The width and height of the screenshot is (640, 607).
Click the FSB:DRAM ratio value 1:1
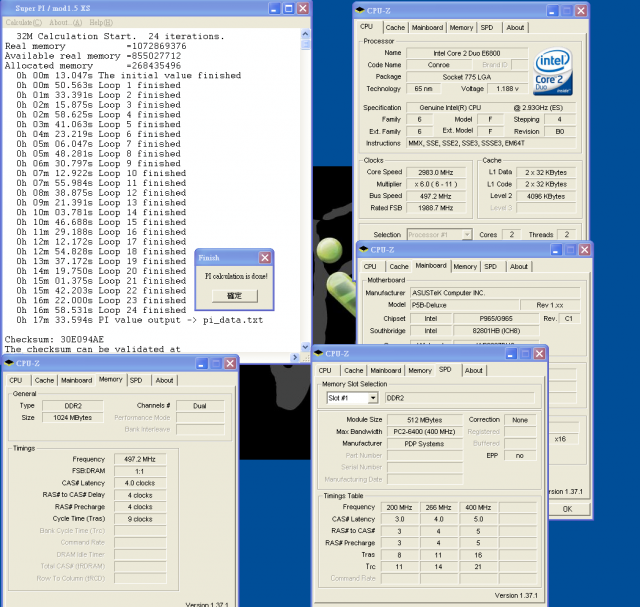tap(140, 471)
